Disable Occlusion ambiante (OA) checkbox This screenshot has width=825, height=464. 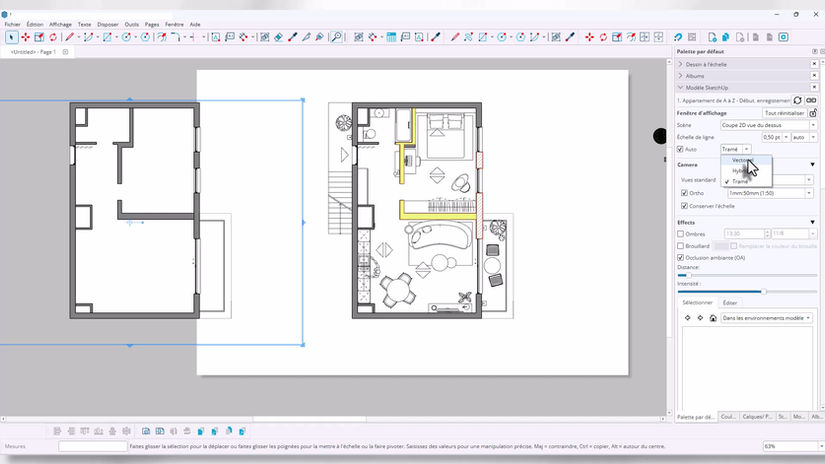tap(680, 258)
